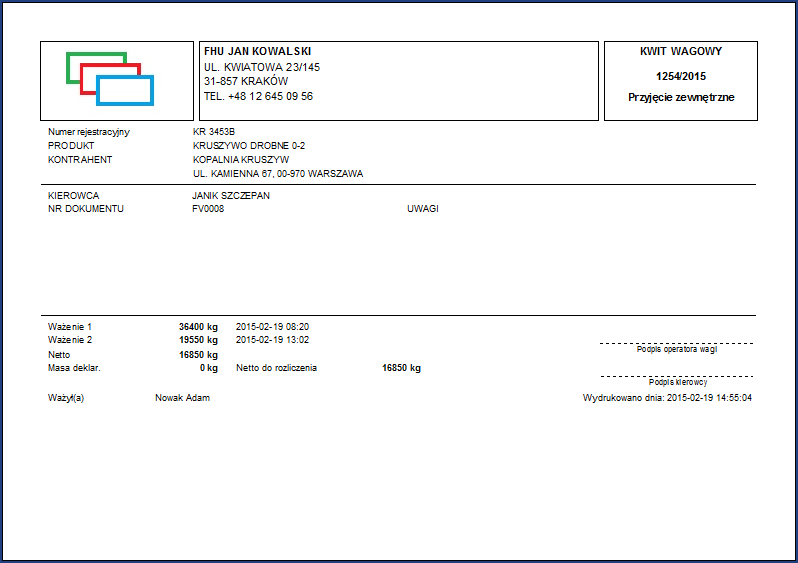798x563 pixels.
Task: Select the first weighing timestamp 2015-02-19 08:20
Action: 272,327
